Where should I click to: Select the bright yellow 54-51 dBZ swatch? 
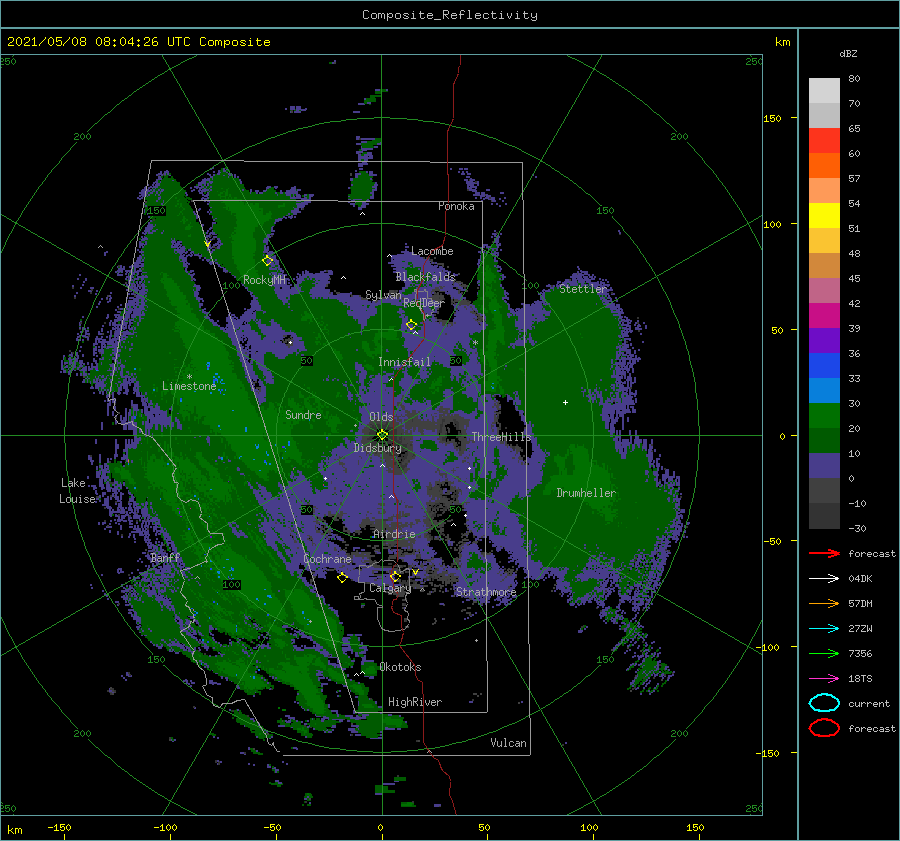(824, 215)
